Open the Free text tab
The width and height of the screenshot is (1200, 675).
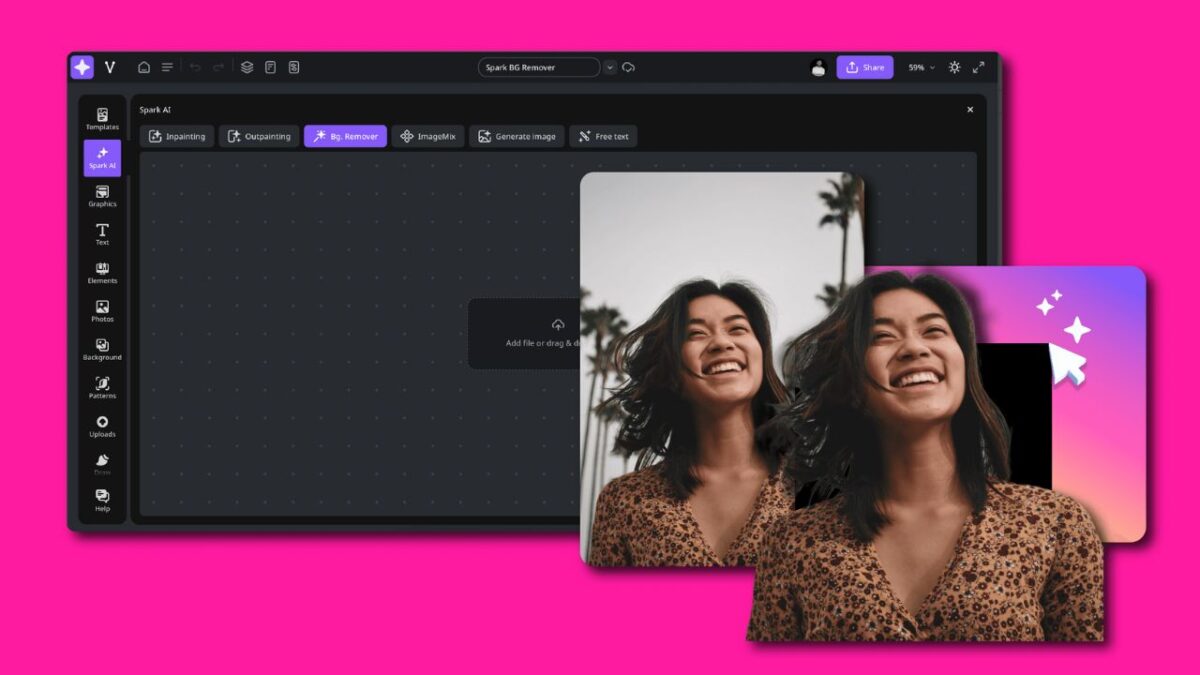[x=603, y=136]
